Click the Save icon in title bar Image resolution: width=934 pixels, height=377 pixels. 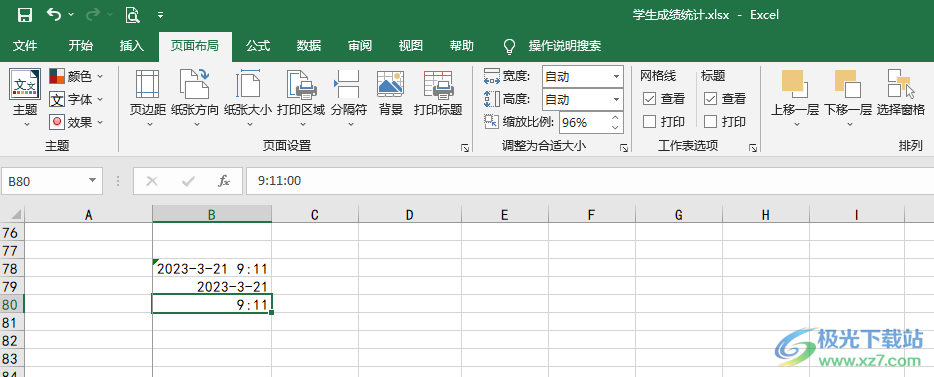pos(24,15)
